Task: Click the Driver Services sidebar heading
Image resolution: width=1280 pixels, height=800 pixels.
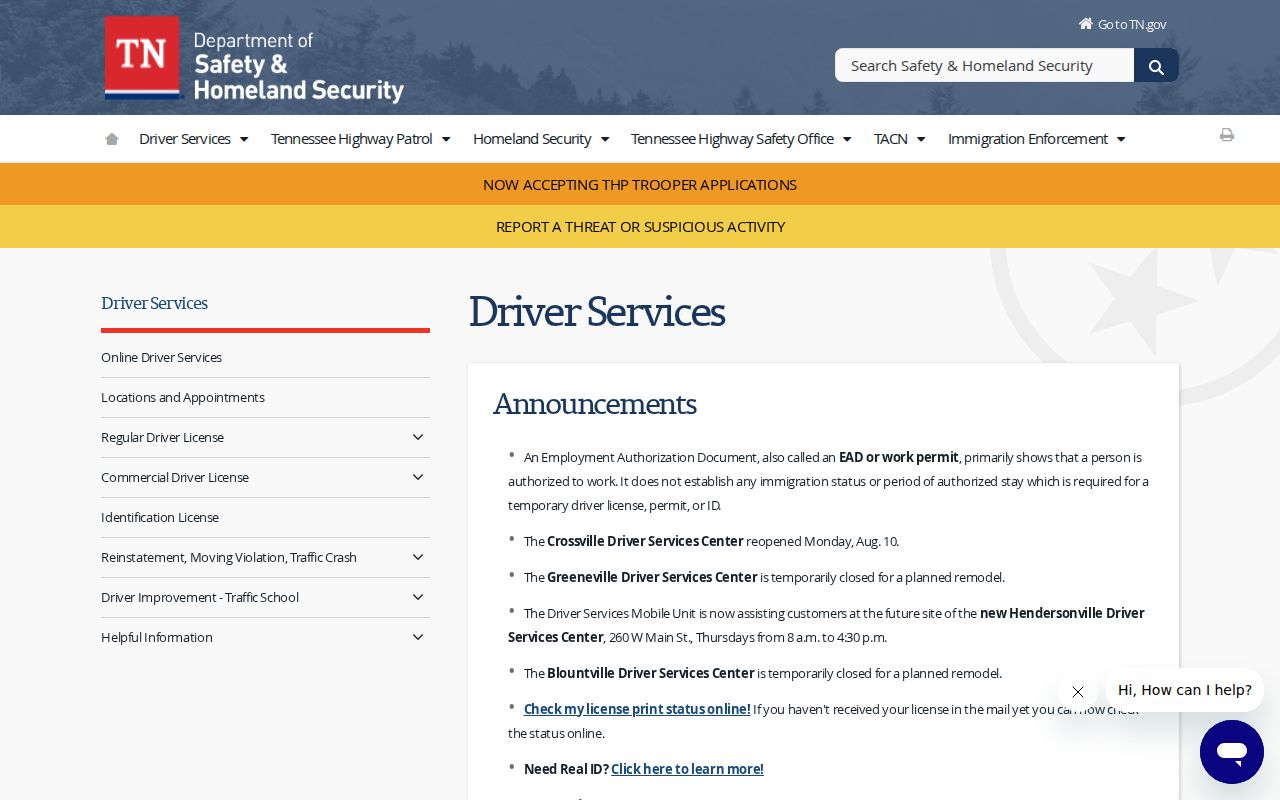Action: click(x=154, y=303)
